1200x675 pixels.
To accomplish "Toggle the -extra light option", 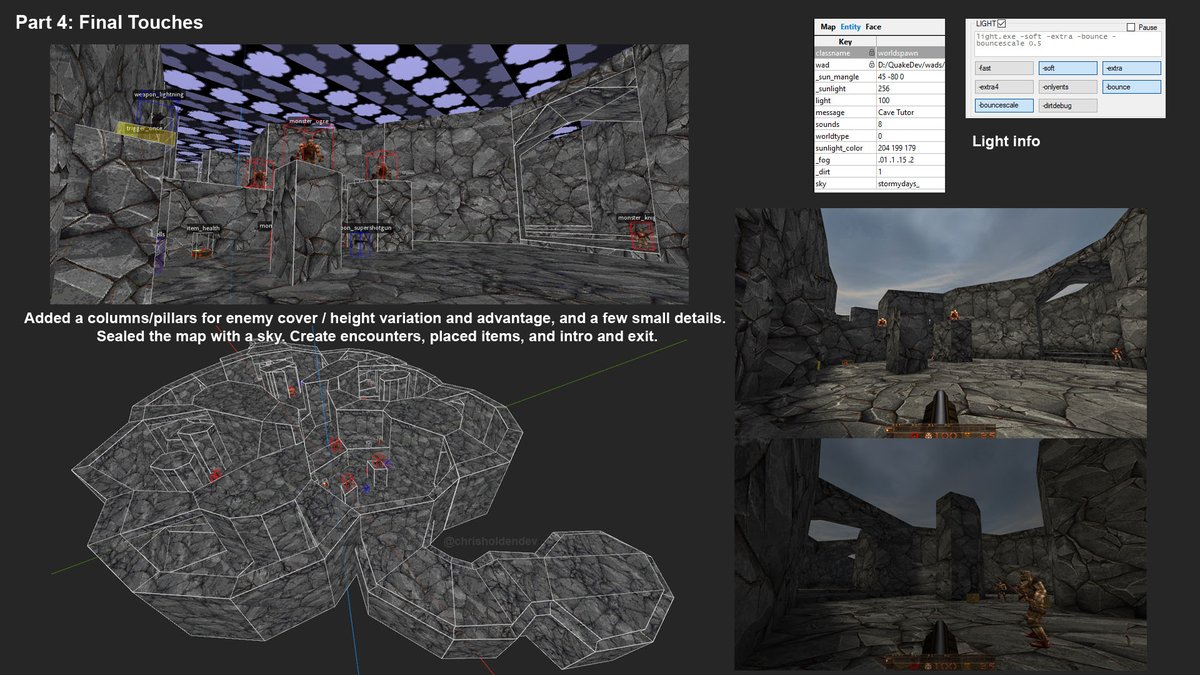I will (x=1132, y=68).
